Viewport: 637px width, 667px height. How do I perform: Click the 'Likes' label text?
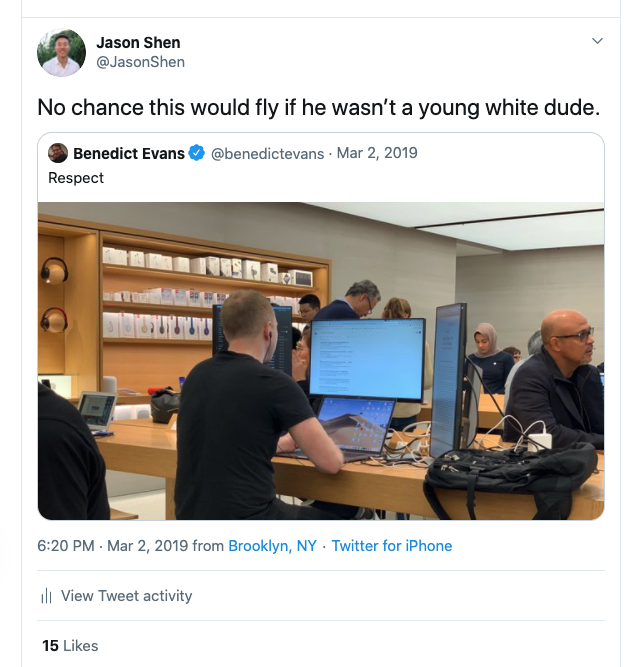tap(81, 646)
